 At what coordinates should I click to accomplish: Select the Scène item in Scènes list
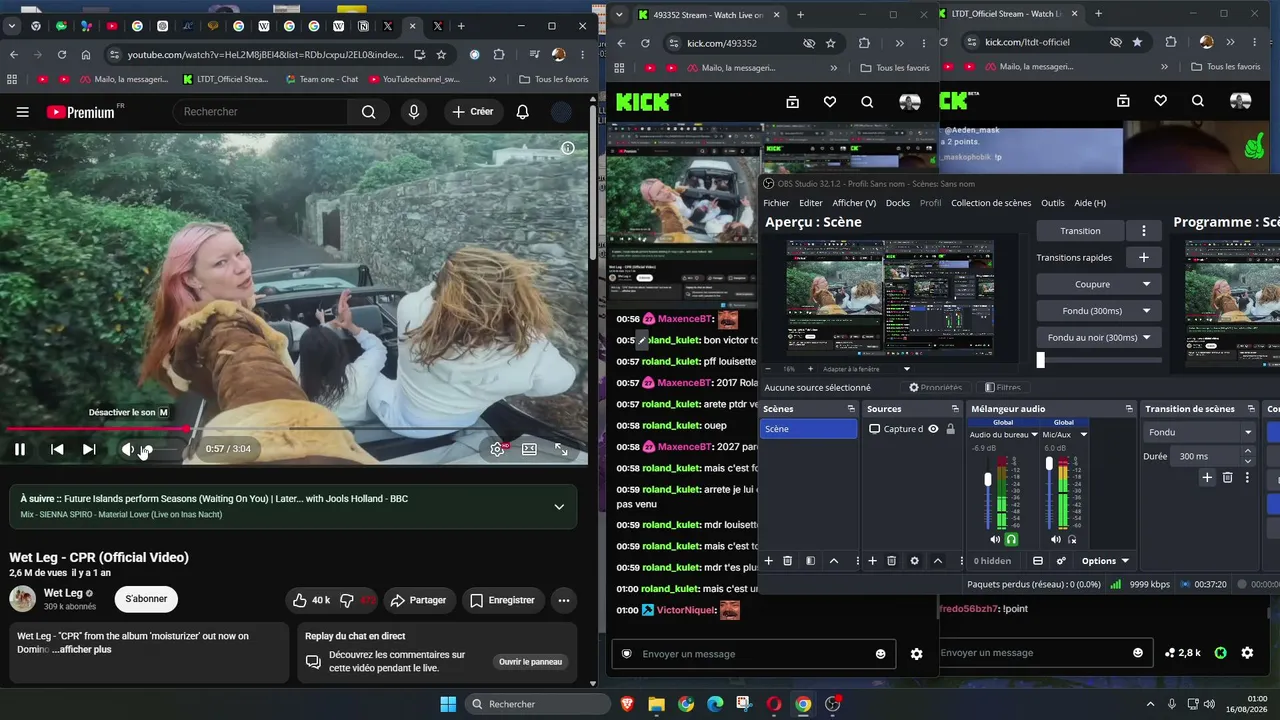(809, 429)
